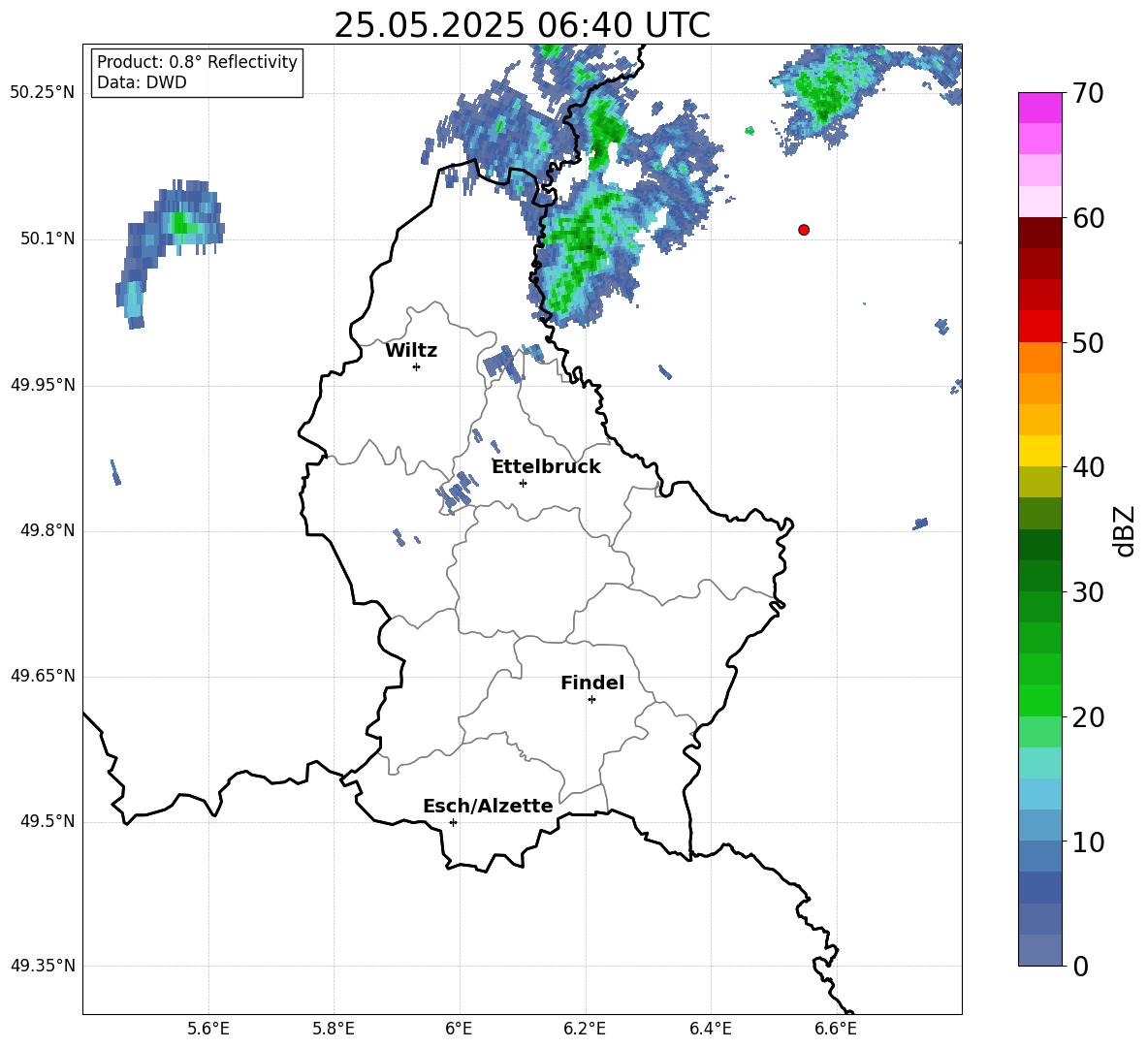Click the Findel station label
The height and width of the screenshot is (1048, 1148).
click(592, 683)
